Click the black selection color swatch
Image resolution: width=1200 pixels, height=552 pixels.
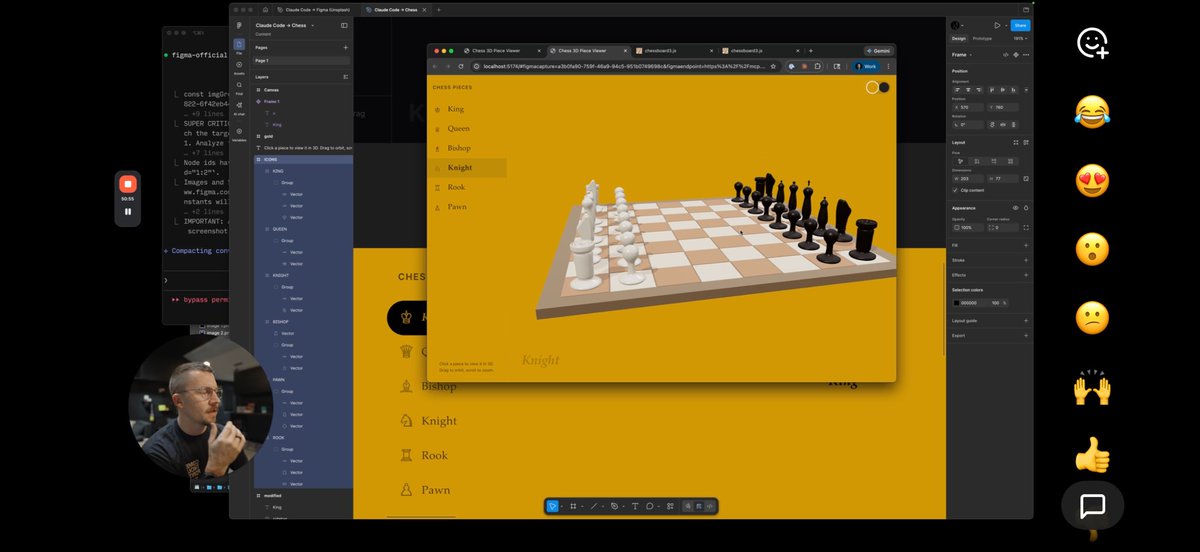click(957, 303)
